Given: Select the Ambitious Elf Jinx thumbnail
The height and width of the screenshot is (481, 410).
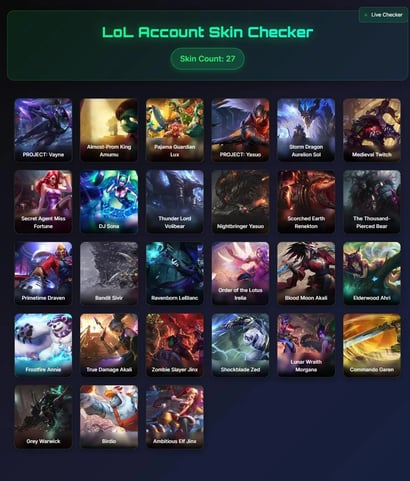Looking at the screenshot, I should pos(175,416).
